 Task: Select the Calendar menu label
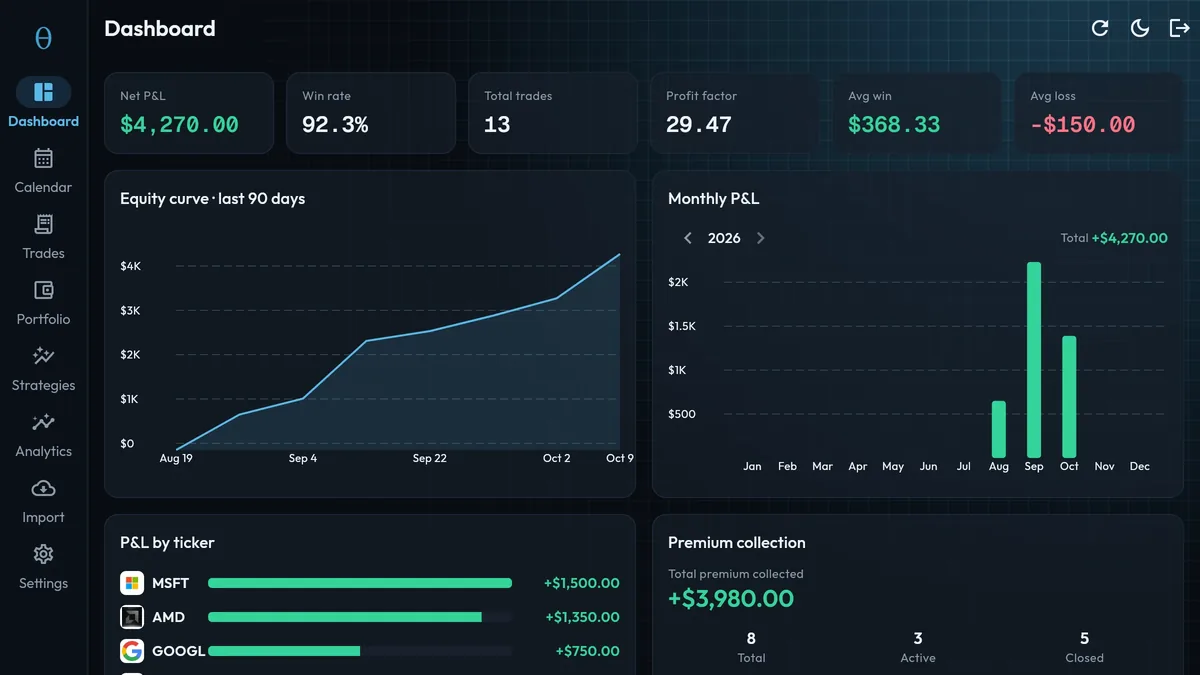coord(43,187)
